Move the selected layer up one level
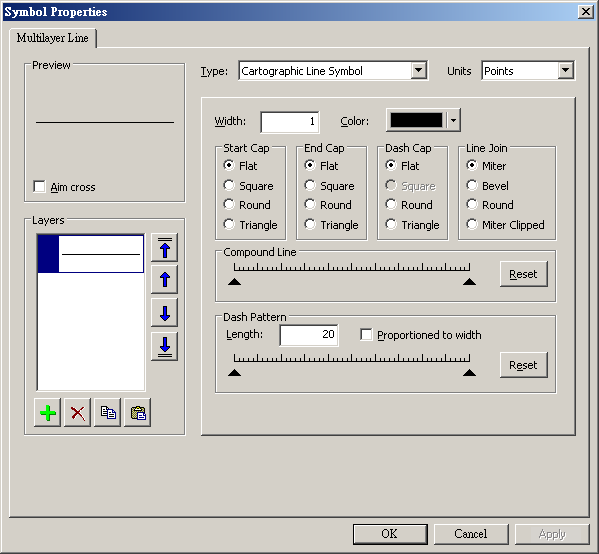 point(165,280)
